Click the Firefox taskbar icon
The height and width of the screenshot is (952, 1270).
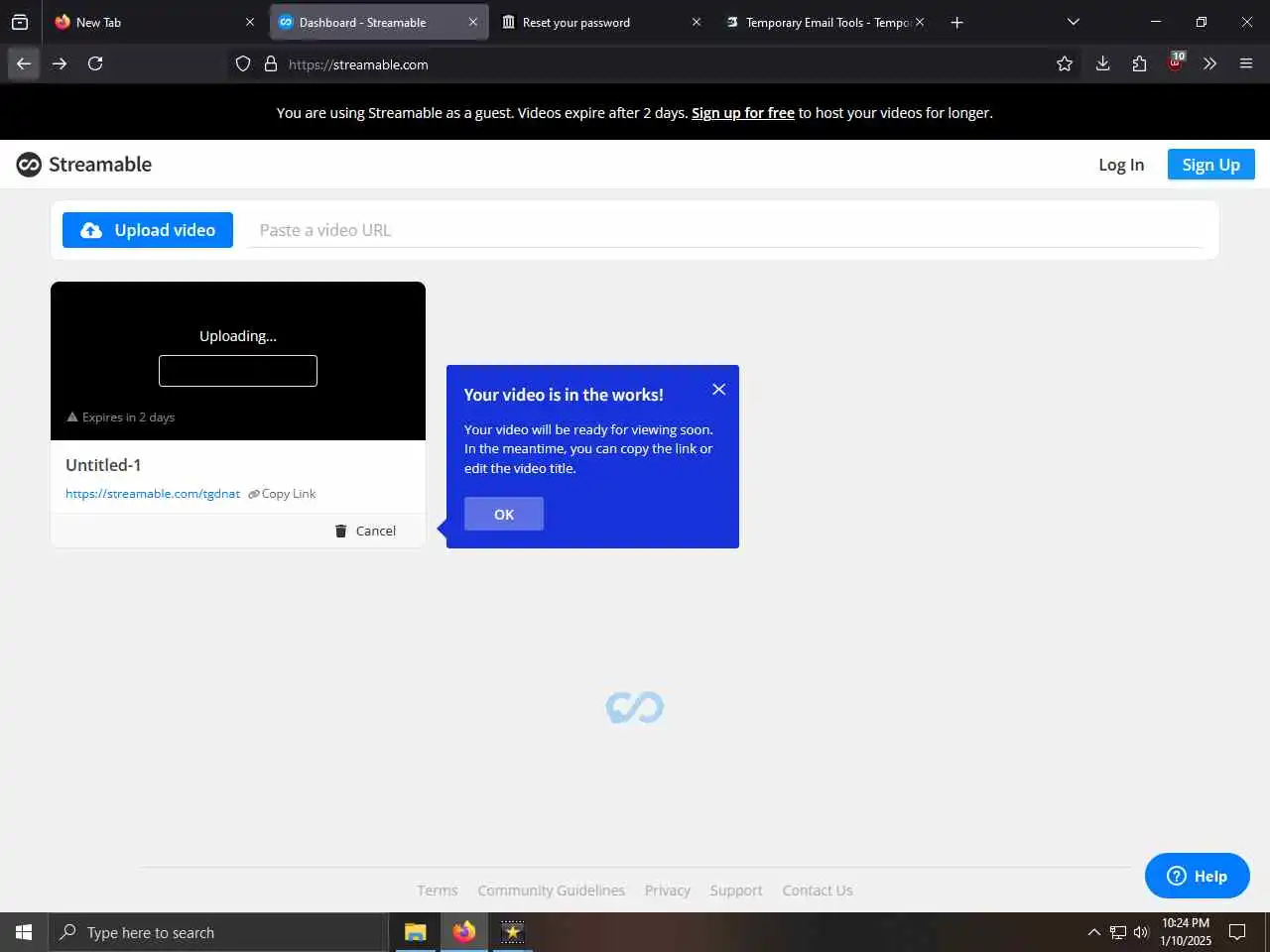click(x=463, y=932)
